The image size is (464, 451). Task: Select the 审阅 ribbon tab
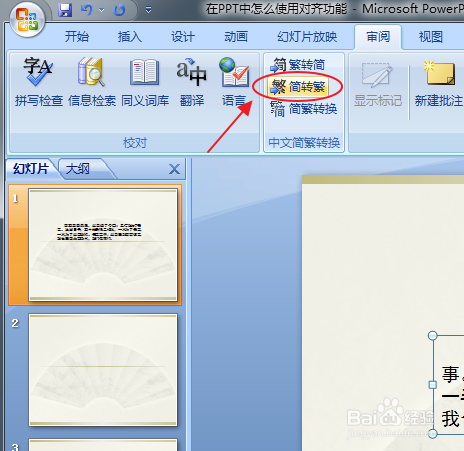[378, 37]
